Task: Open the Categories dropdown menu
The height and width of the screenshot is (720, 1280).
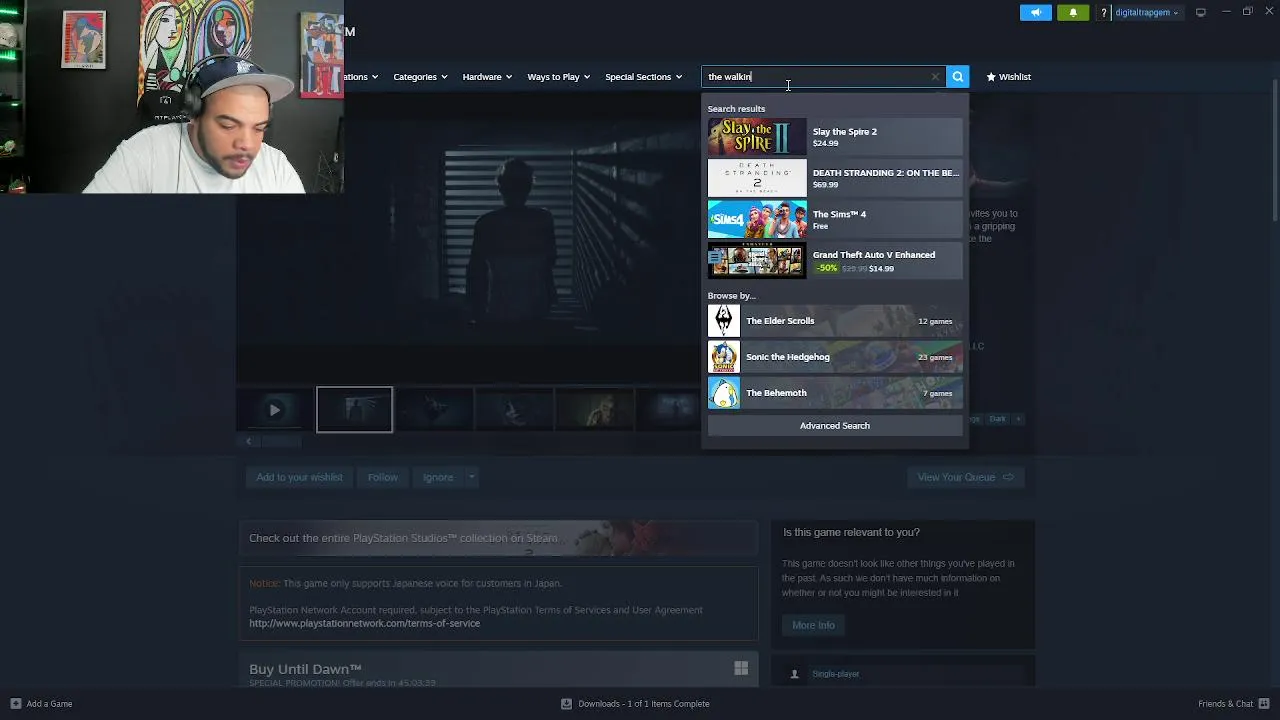Action: click(420, 77)
